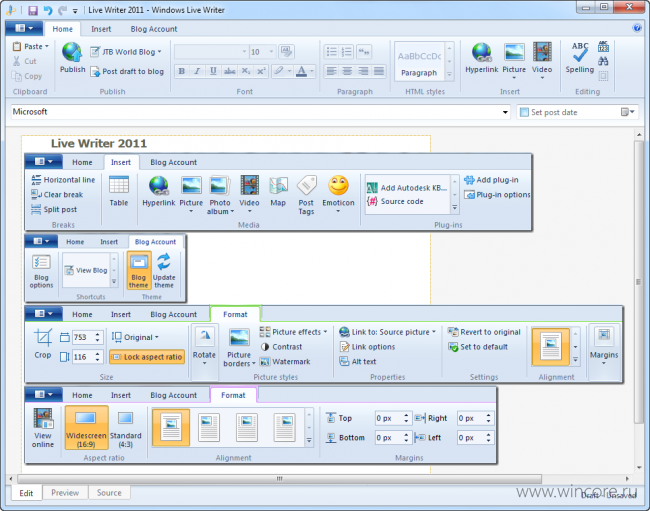Viewport: 650px width, 511px height.
Task: Click the Widescreen (16:9) option
Action: click(x=86, y=427)
